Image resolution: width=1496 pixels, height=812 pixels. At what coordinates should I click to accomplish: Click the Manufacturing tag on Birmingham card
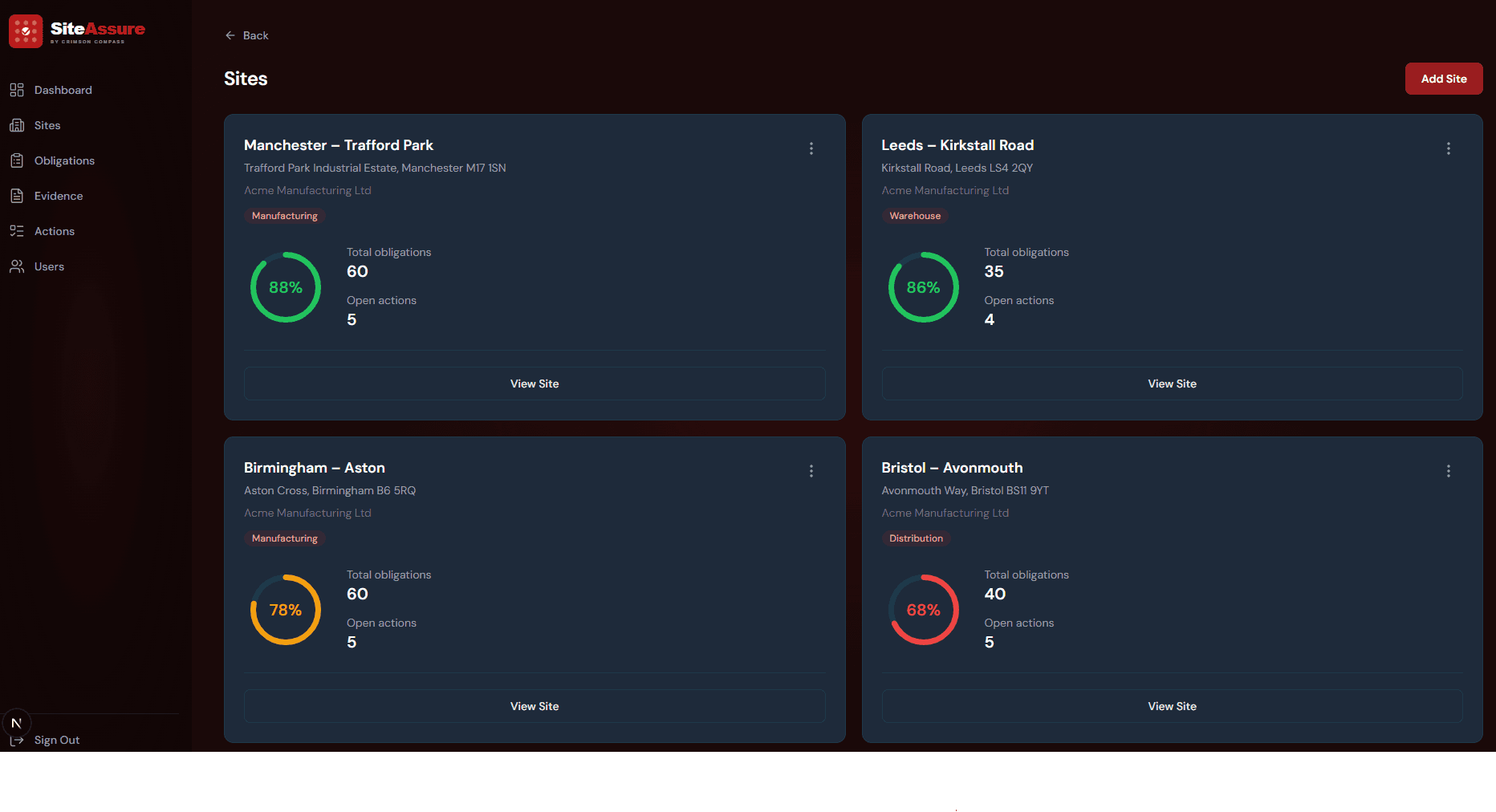(x=285, y=538)
